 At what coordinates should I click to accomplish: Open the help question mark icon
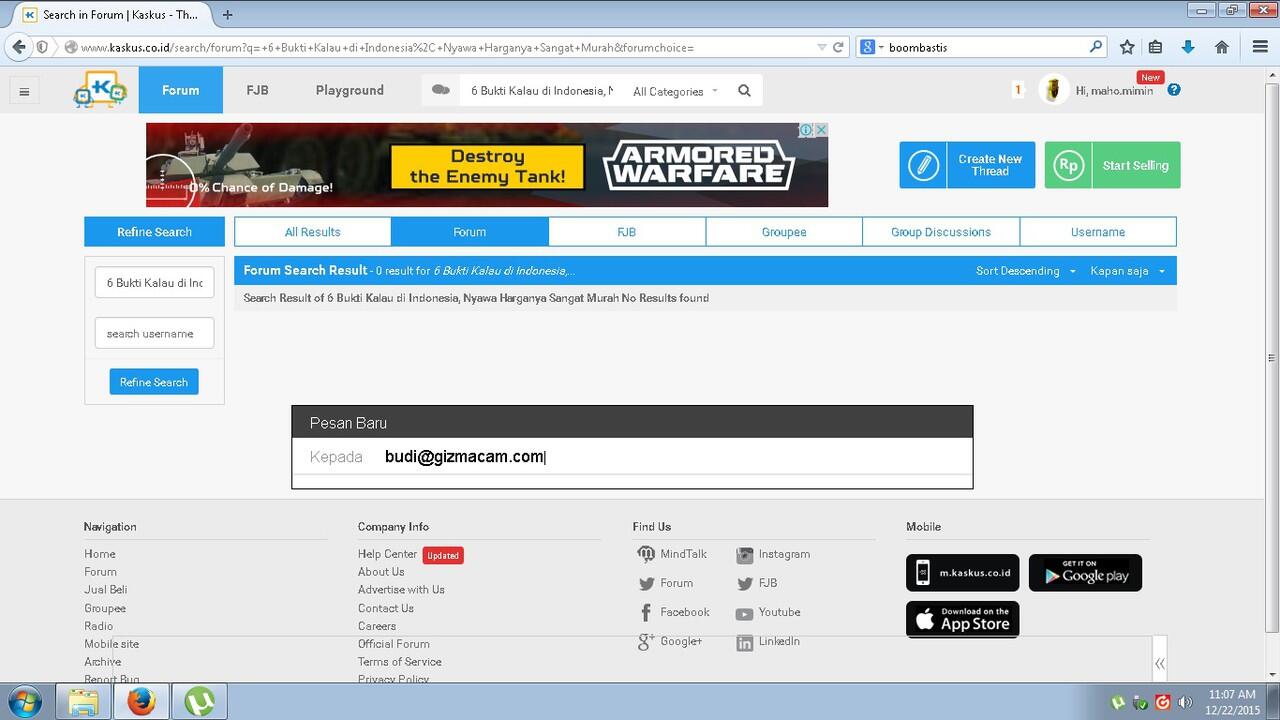click(1174, 89)
